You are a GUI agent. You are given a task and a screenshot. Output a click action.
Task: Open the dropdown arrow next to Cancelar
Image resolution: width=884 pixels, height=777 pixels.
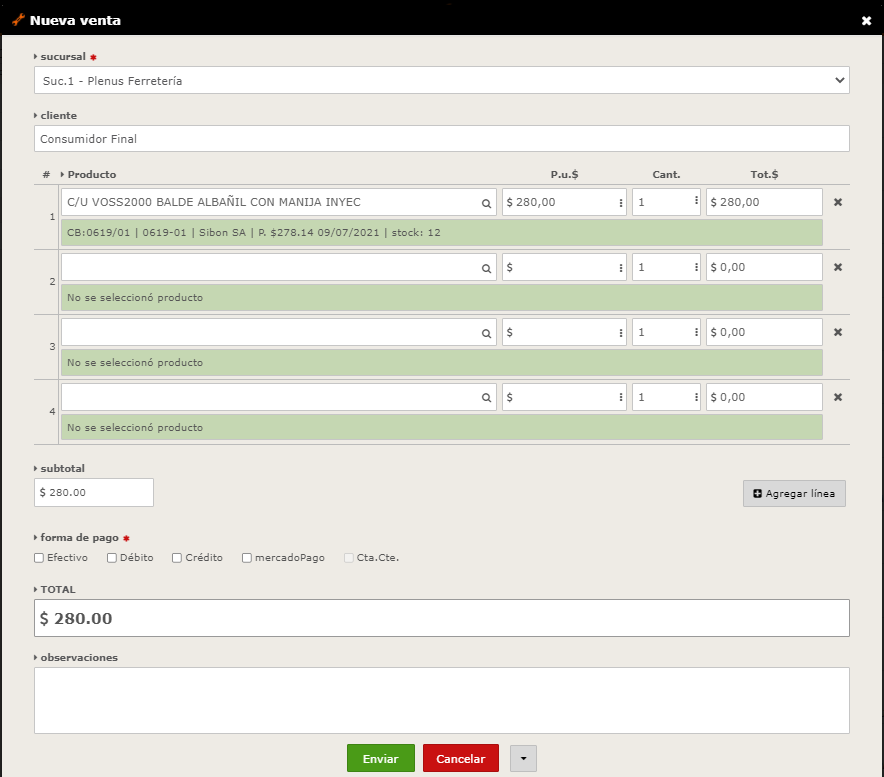coord(523,759)
